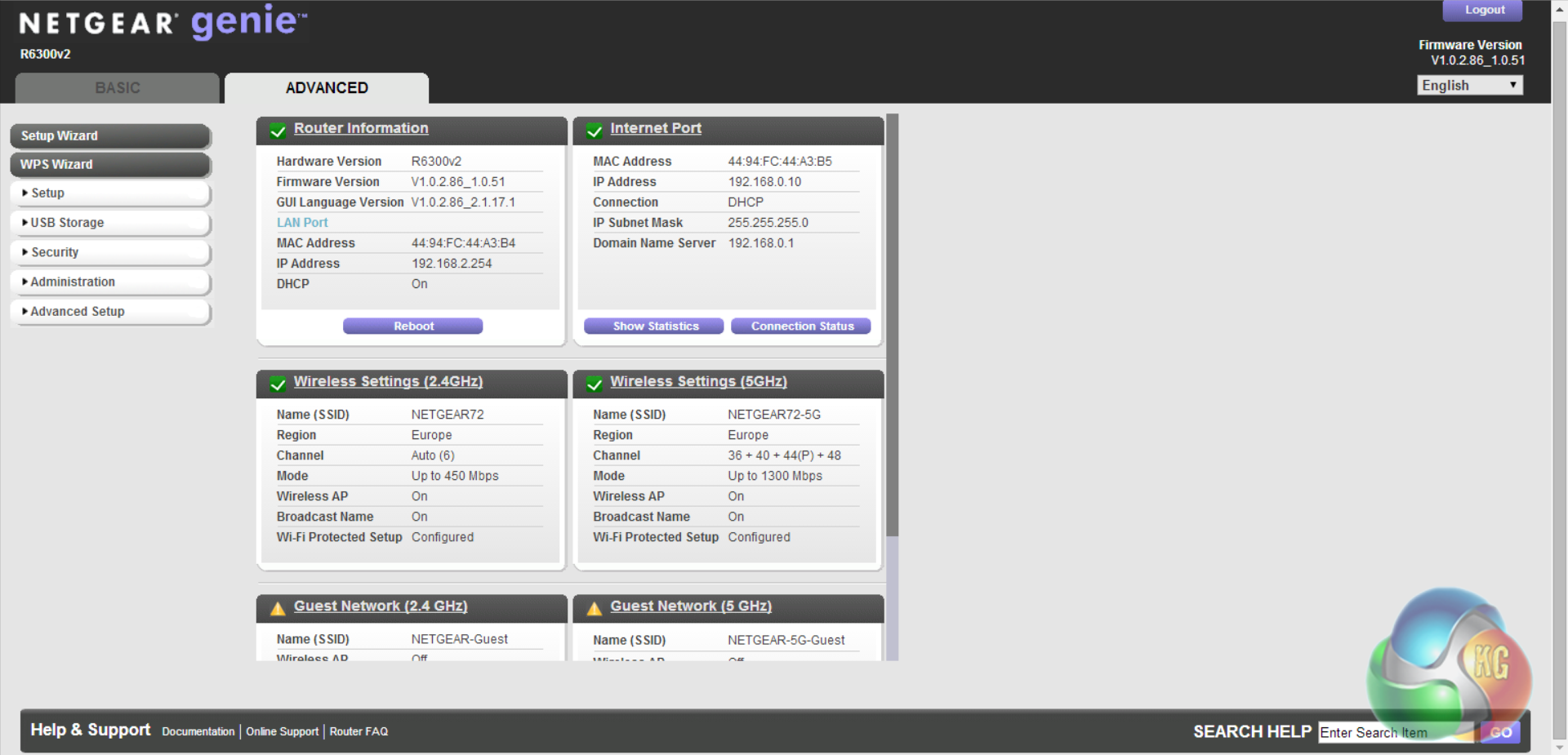This screenshot has width=1568, height=755.
Task: Click the LAN IP address 192.168.2.254
Action: (452, 264)
